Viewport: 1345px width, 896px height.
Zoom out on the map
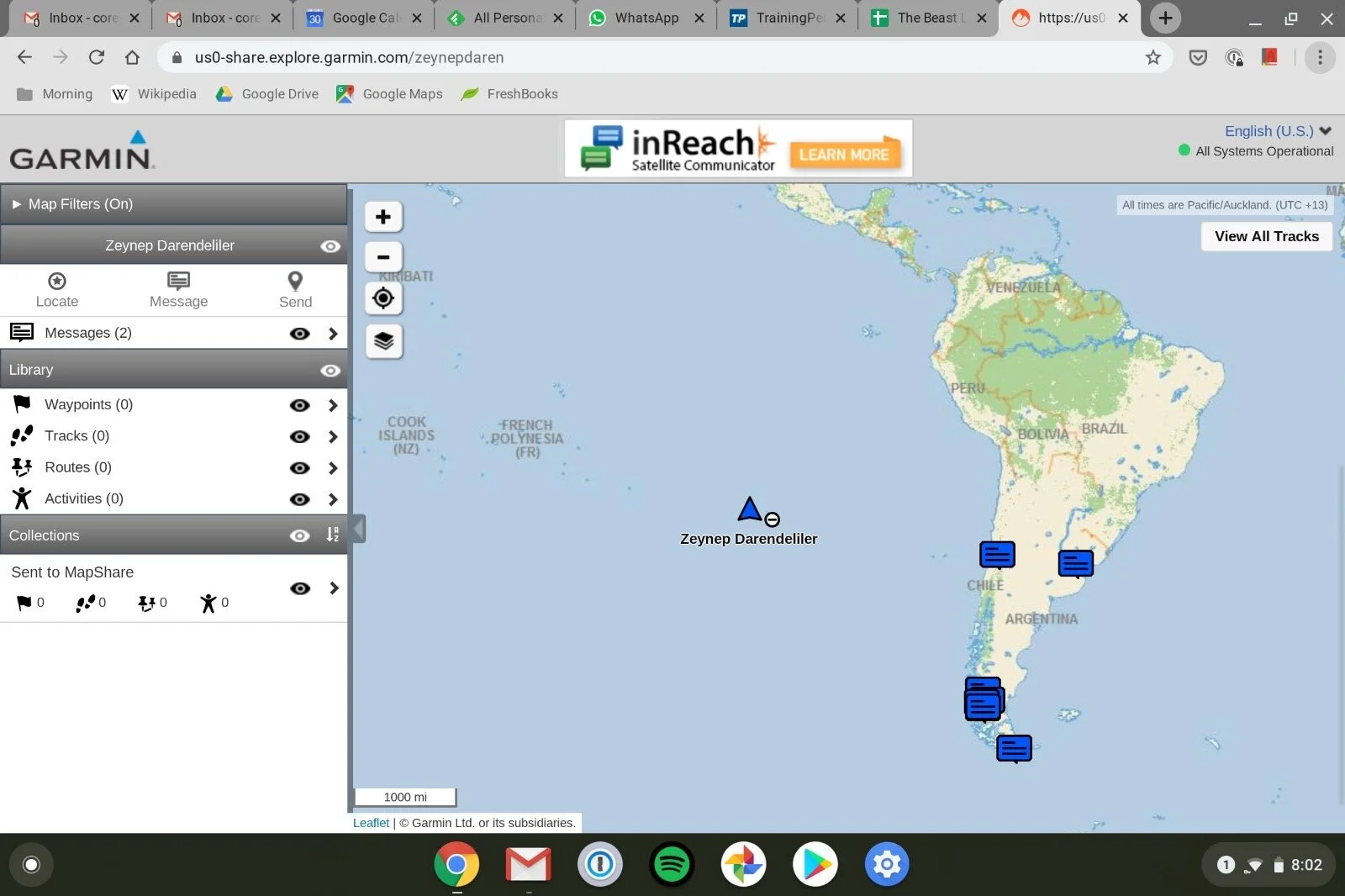point(383,257)
